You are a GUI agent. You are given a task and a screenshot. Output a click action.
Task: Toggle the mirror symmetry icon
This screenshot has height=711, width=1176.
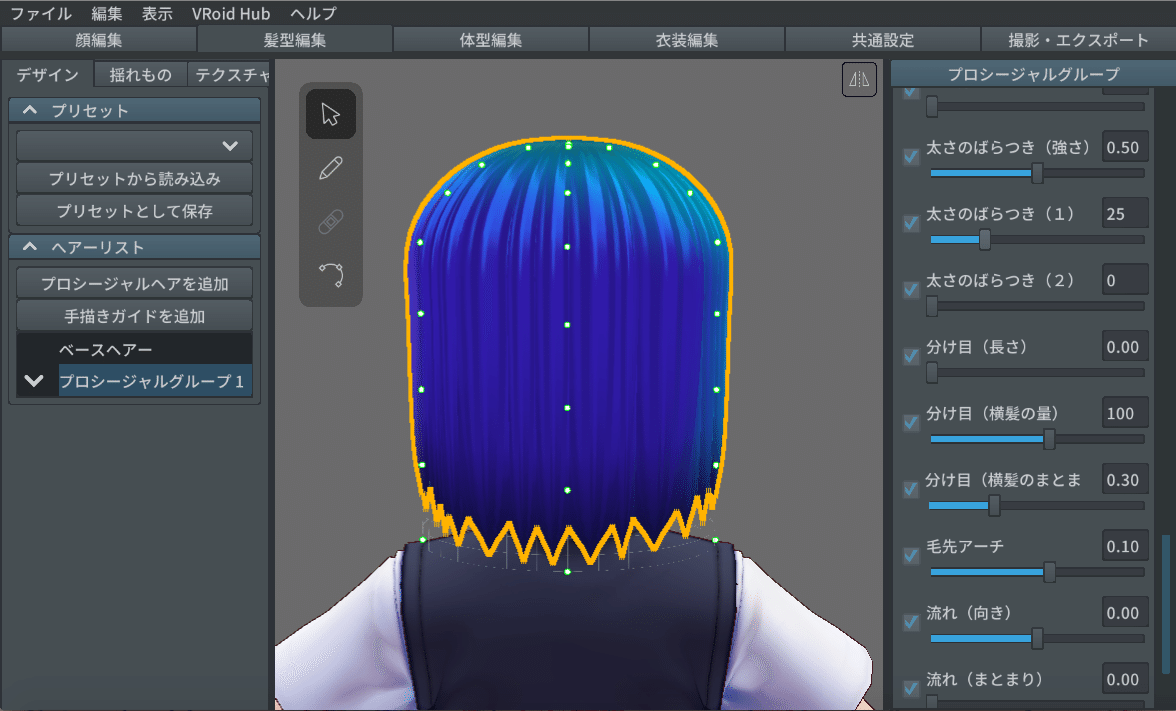coord(859,79)
